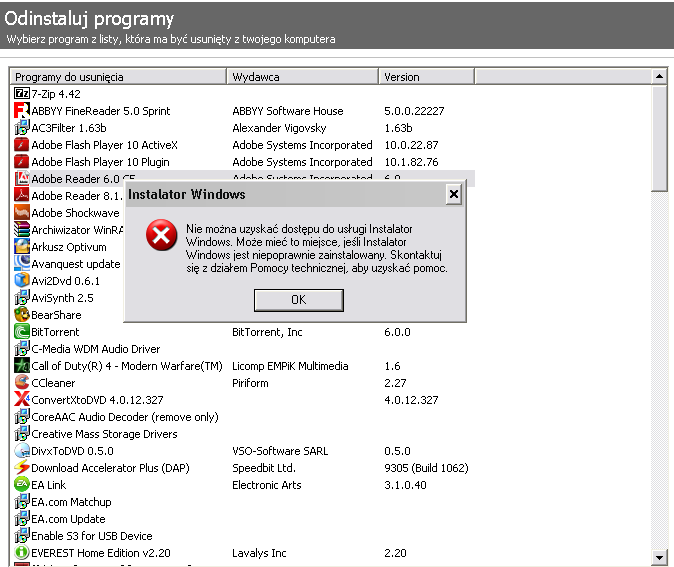Click the Creative Mass Storage Drivers icon
This screenshot has width=674, height=567.
click(21, 433)
